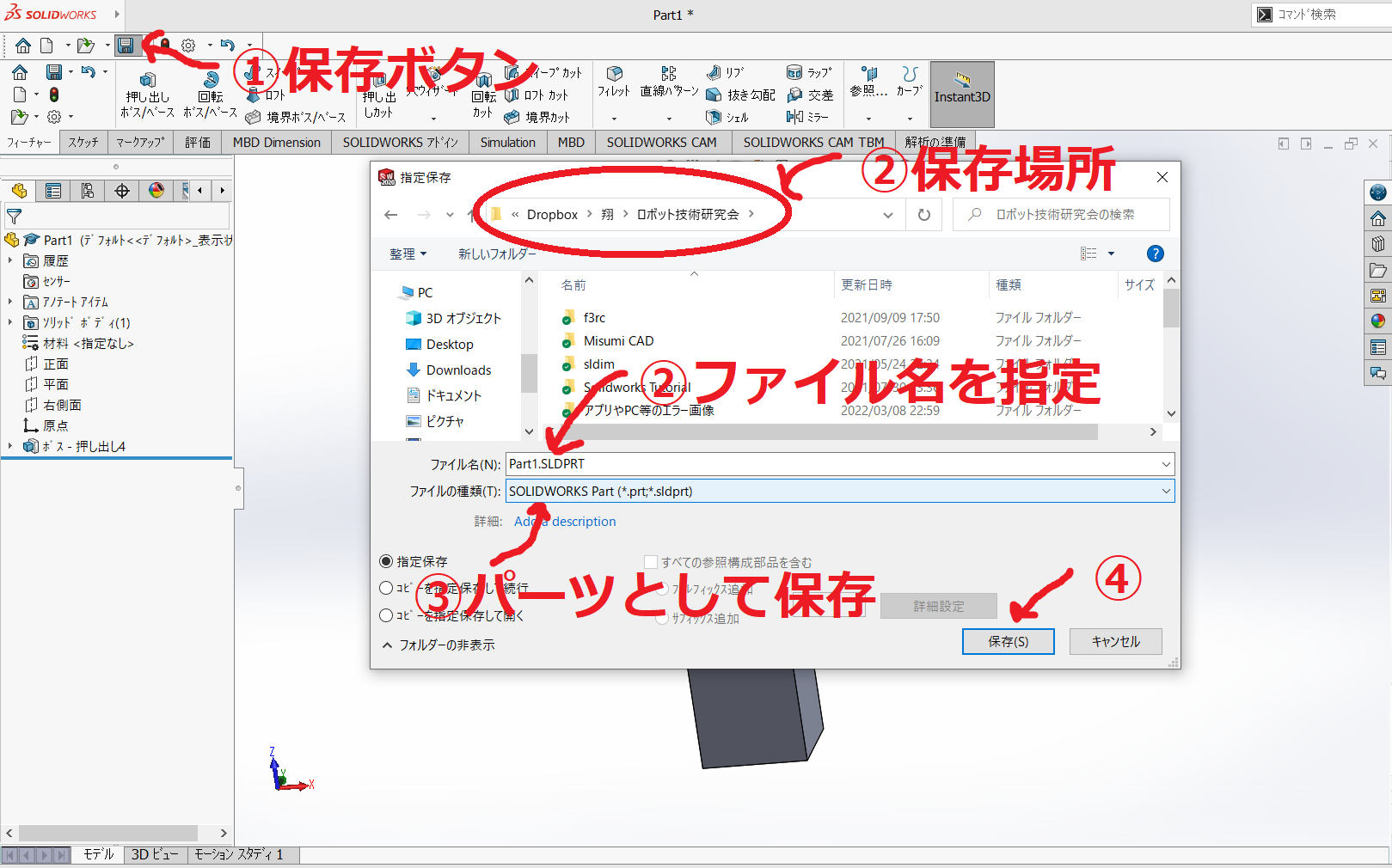
Task: Select the リブ rib tool
Action: point(726,73)
